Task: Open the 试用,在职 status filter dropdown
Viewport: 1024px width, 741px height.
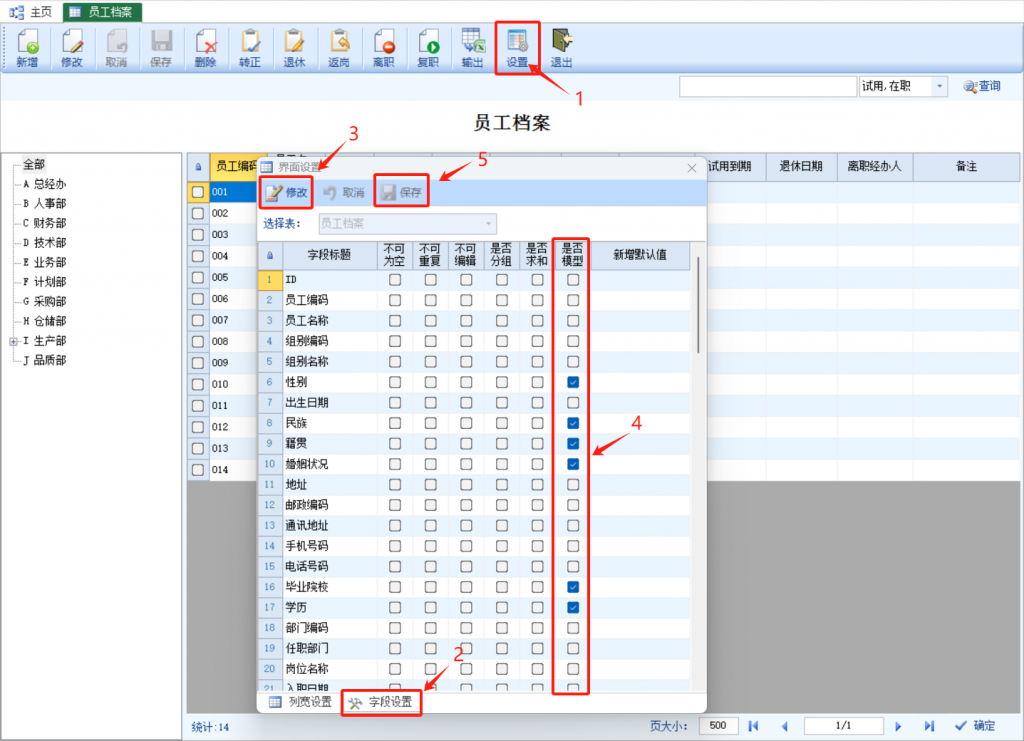Action: [939, 87]
